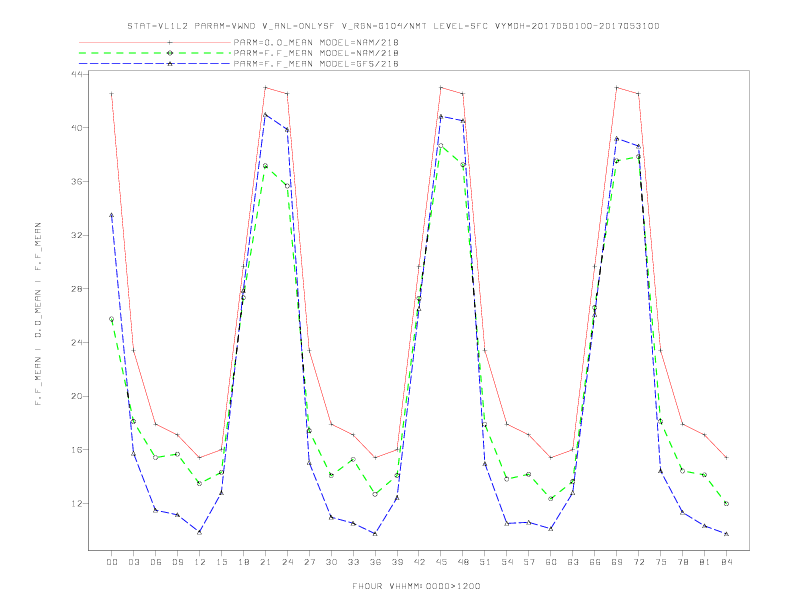Click x-axis forecast hour label 15

(x=221, y=562)
